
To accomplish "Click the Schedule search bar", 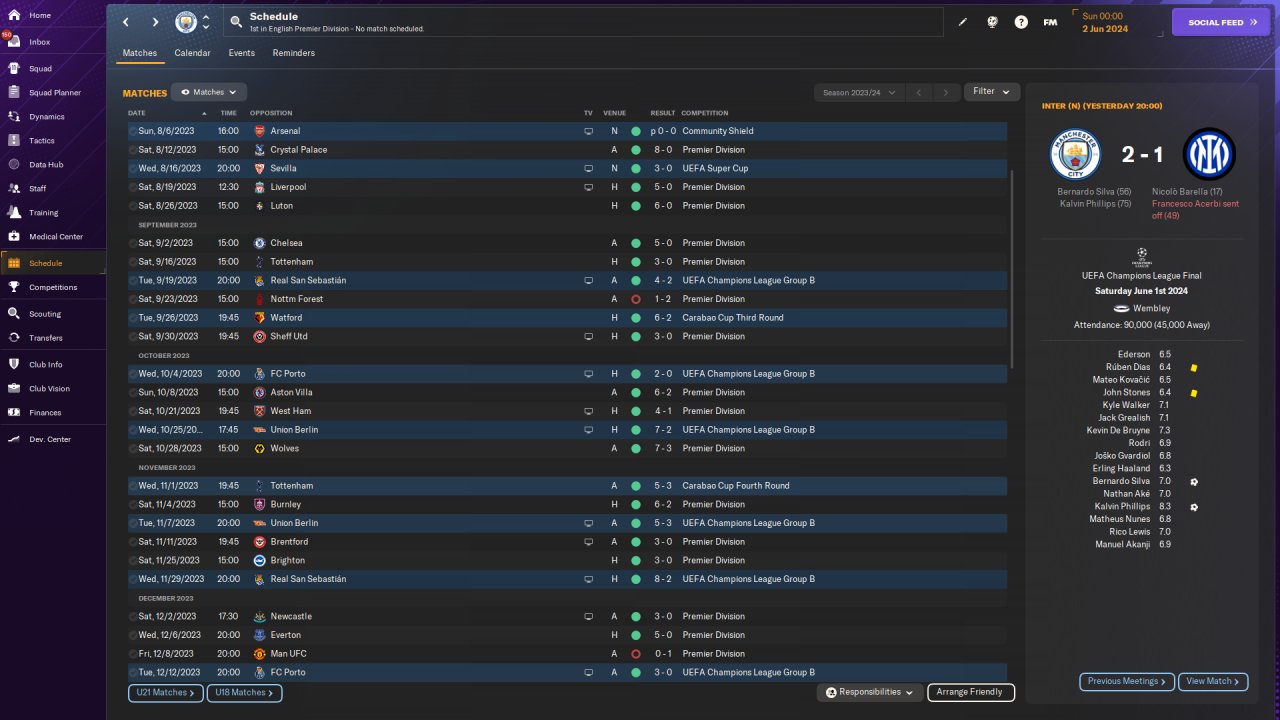I will coord(582,22).
